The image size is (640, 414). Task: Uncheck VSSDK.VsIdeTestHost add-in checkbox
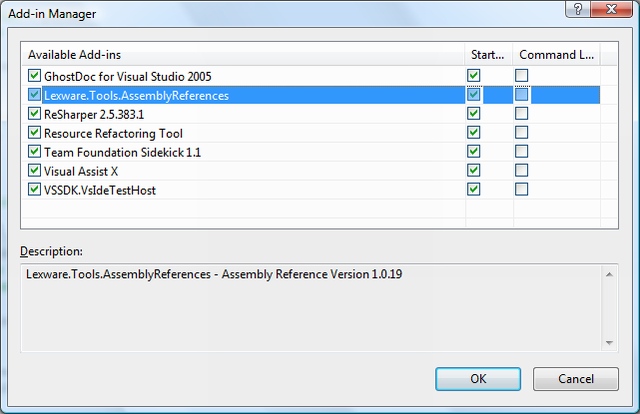(34, 189)
